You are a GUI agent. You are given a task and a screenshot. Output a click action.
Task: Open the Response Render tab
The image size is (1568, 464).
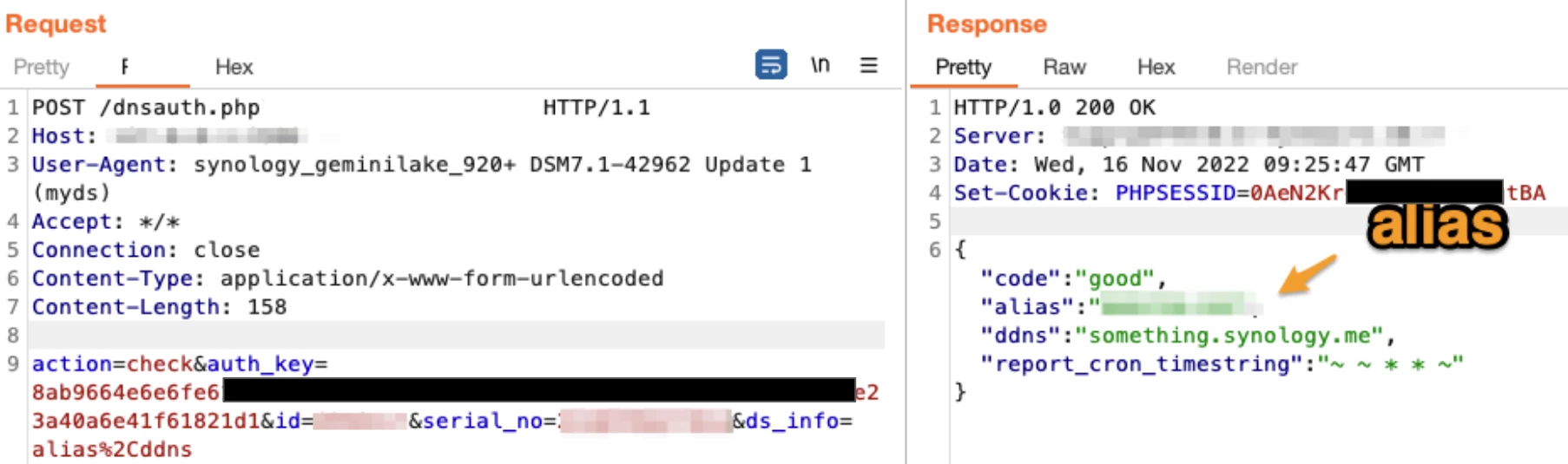pyautogui.click(x=1261, y=67)
